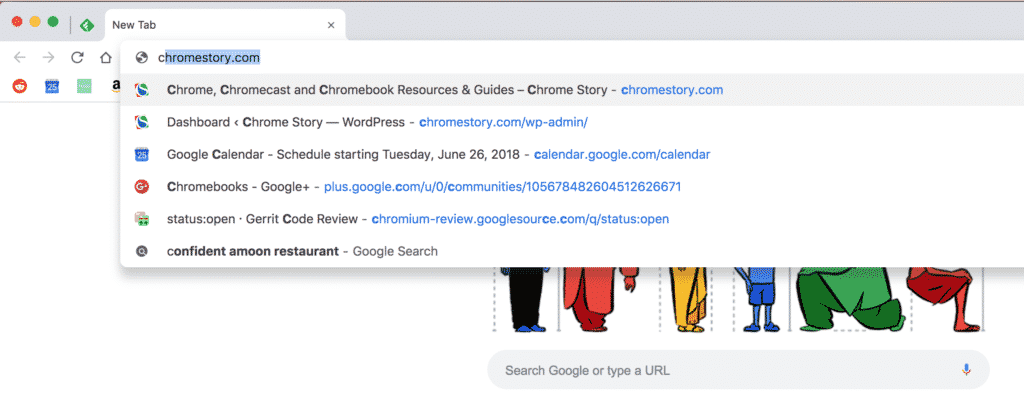Close the New Tab tab
The image size is (1024, 400).
tap(331, 25)
